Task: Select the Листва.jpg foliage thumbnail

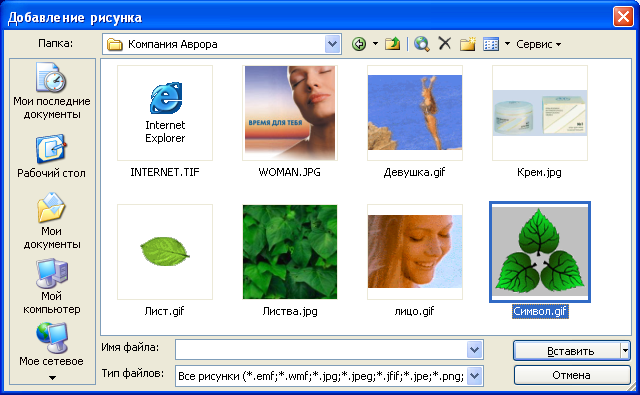Action: (x=290, y=252)
